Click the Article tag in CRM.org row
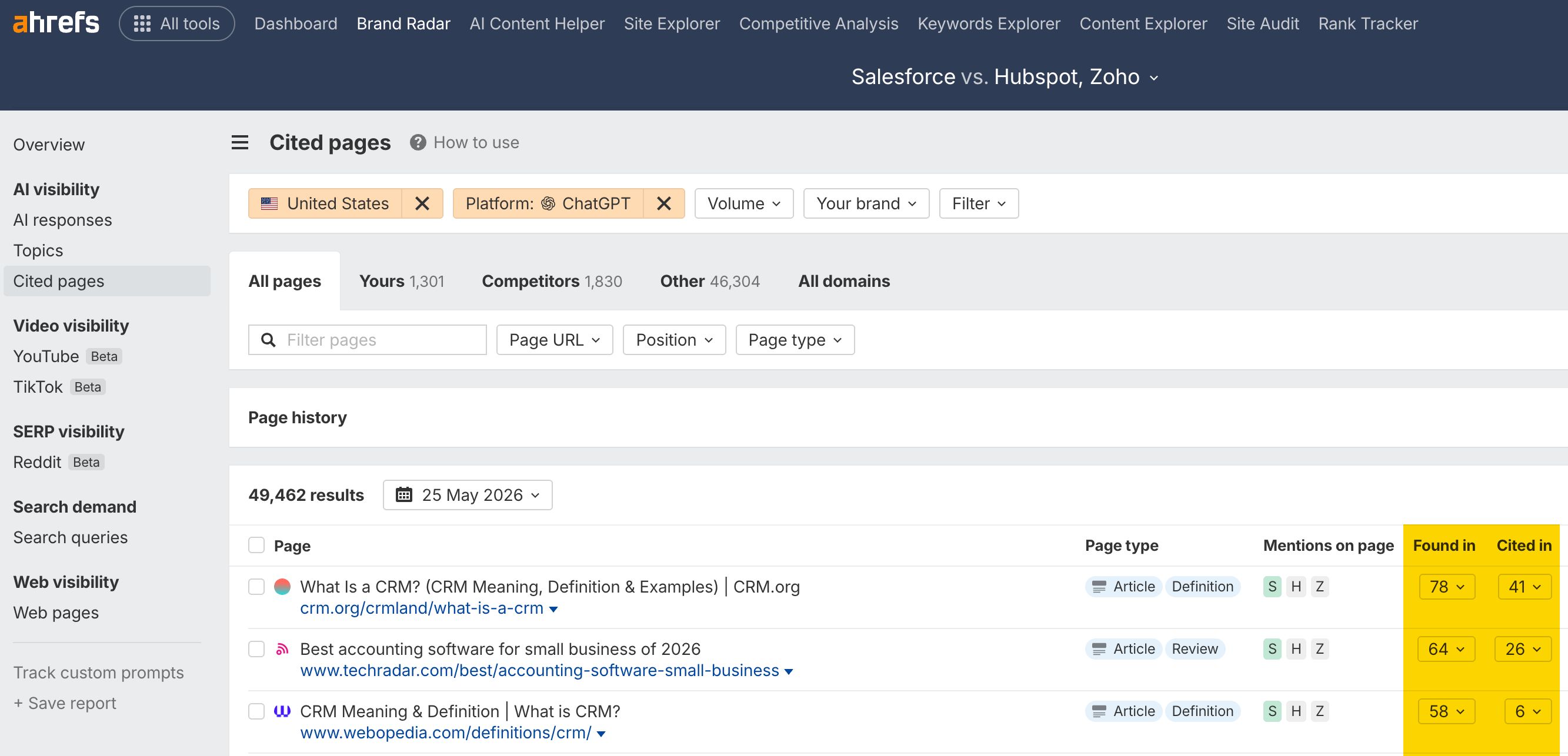1568x756 pixels. pos(1123,586)
